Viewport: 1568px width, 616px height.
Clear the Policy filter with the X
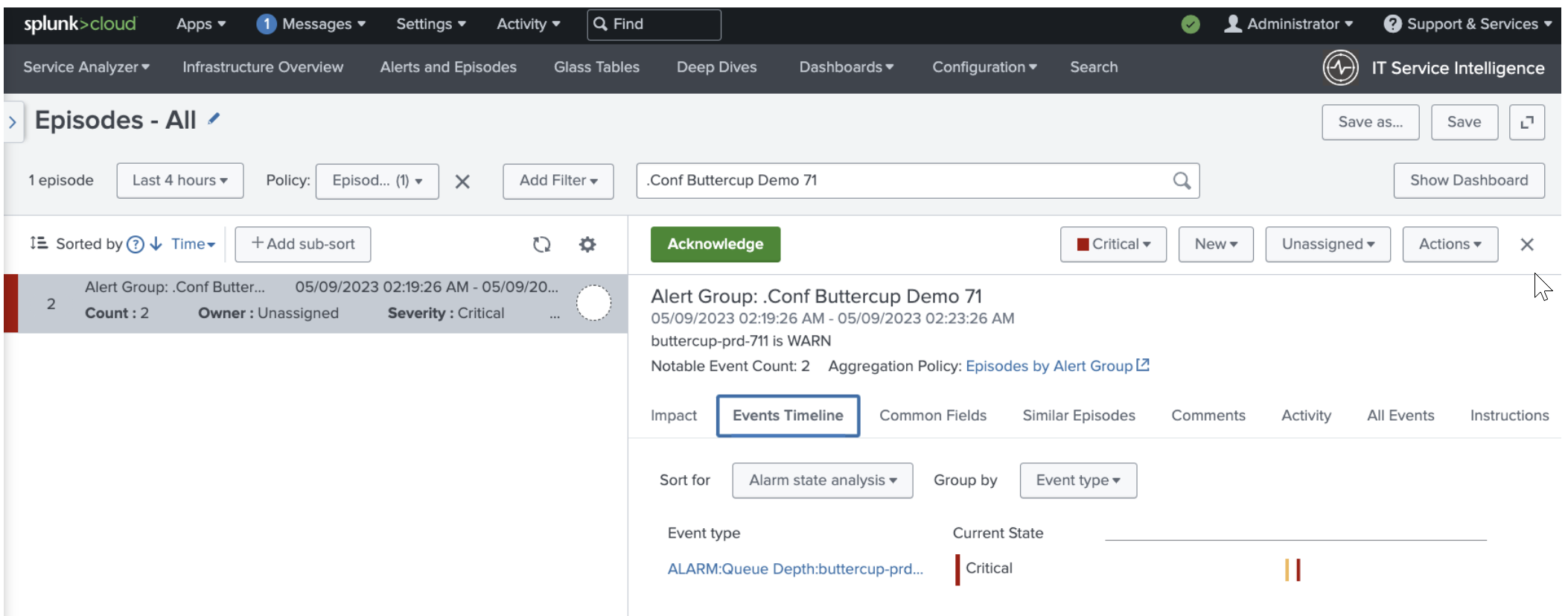(462, 182)
